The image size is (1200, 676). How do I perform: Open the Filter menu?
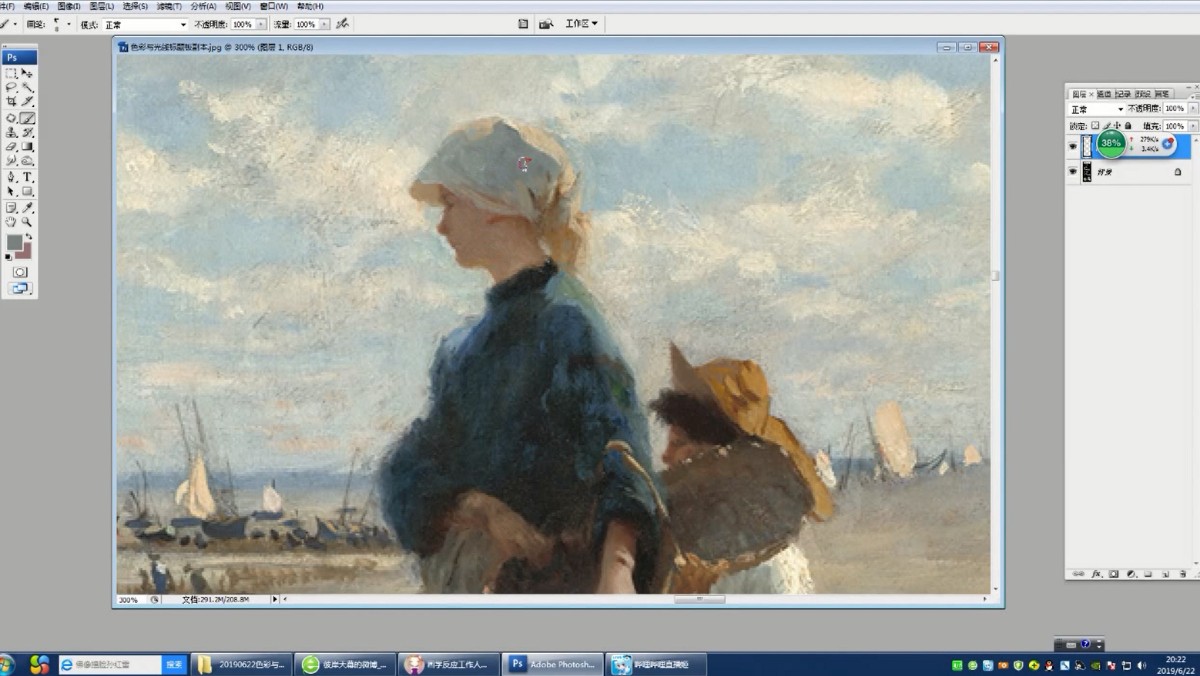(x=169, y=6)
